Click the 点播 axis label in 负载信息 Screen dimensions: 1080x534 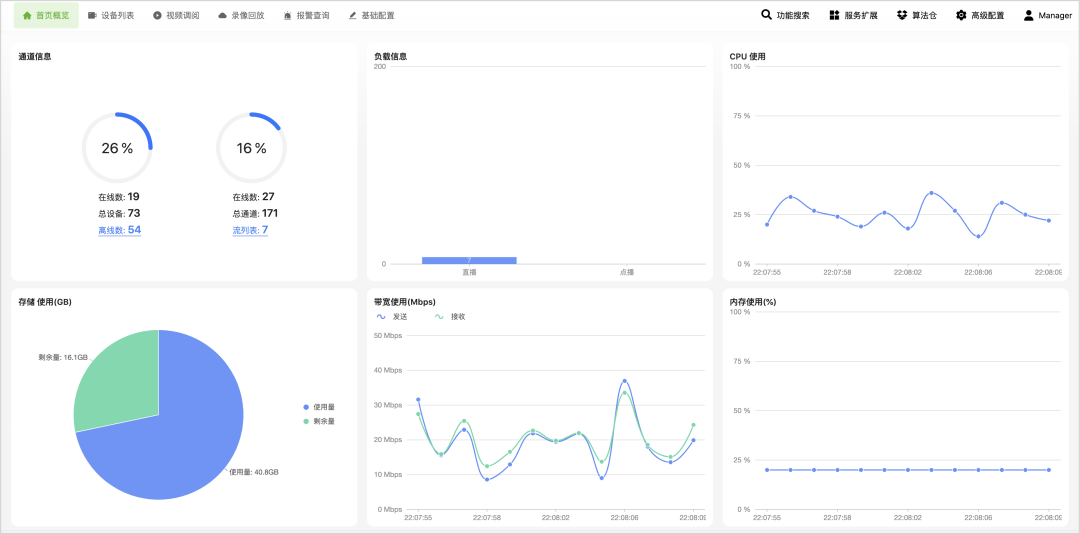[626, 272]
